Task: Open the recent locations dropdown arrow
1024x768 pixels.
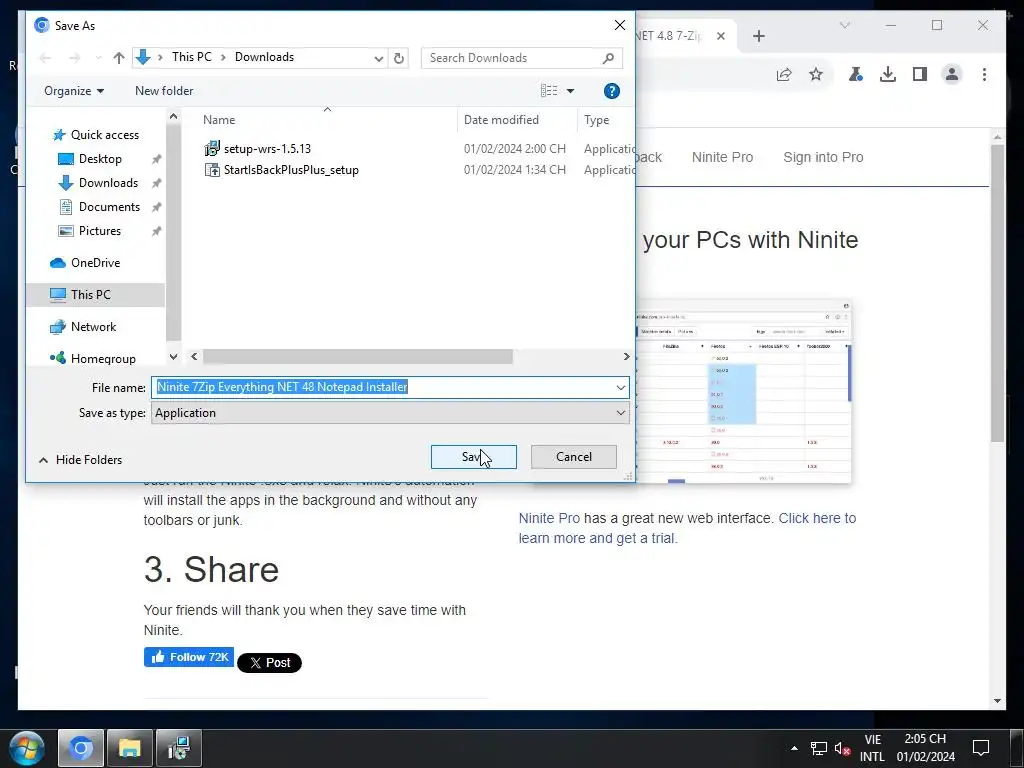Action: tap(98, 57)
